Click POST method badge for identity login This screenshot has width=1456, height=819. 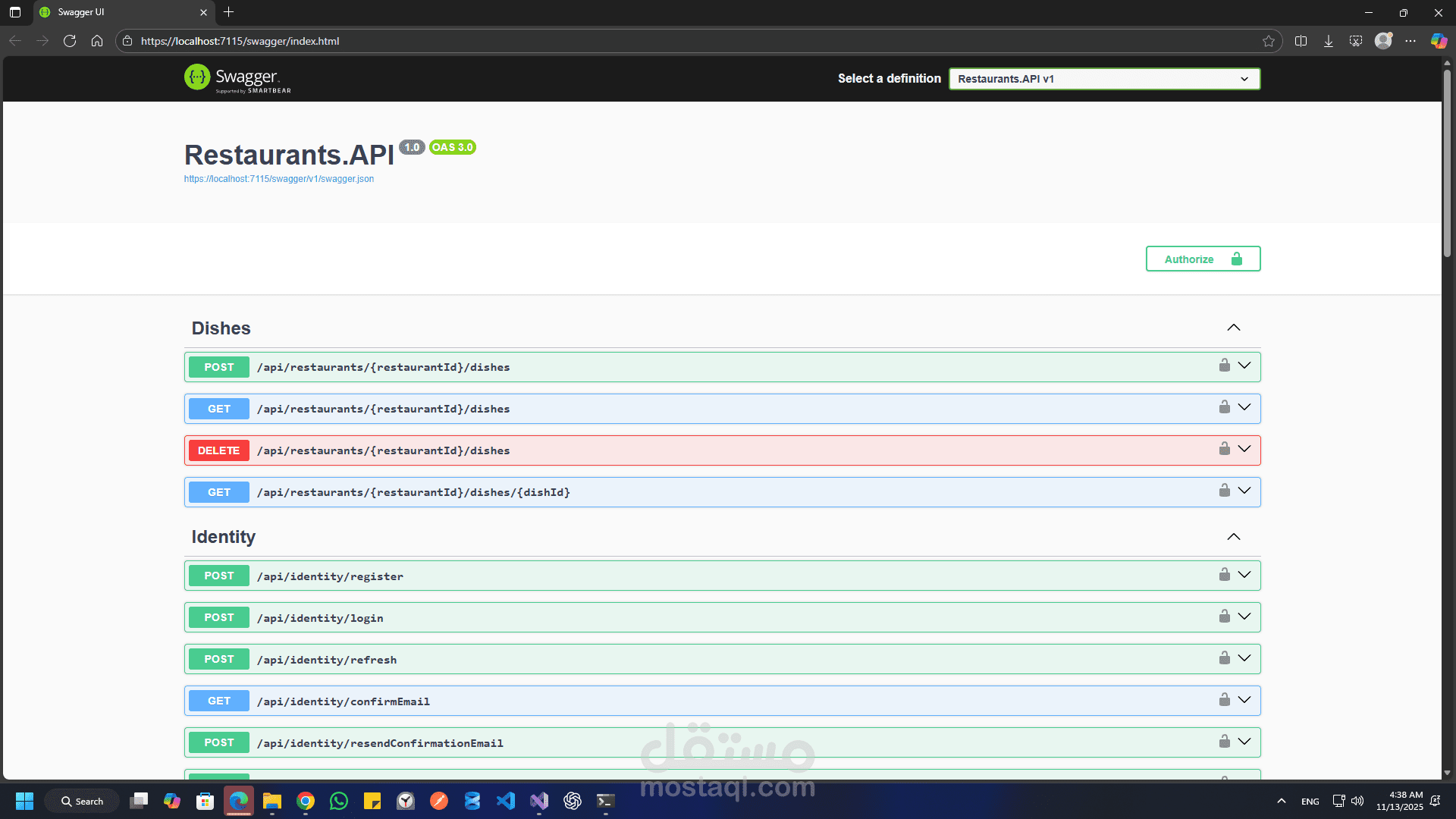(219, 617)
